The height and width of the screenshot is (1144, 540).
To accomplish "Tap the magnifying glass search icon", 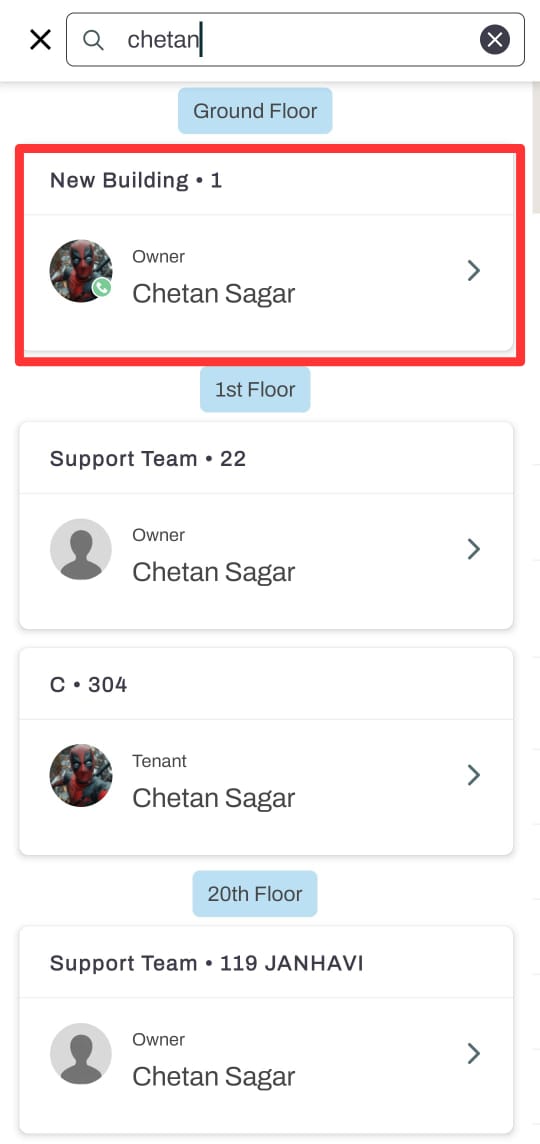I will (x=93, y=39).
